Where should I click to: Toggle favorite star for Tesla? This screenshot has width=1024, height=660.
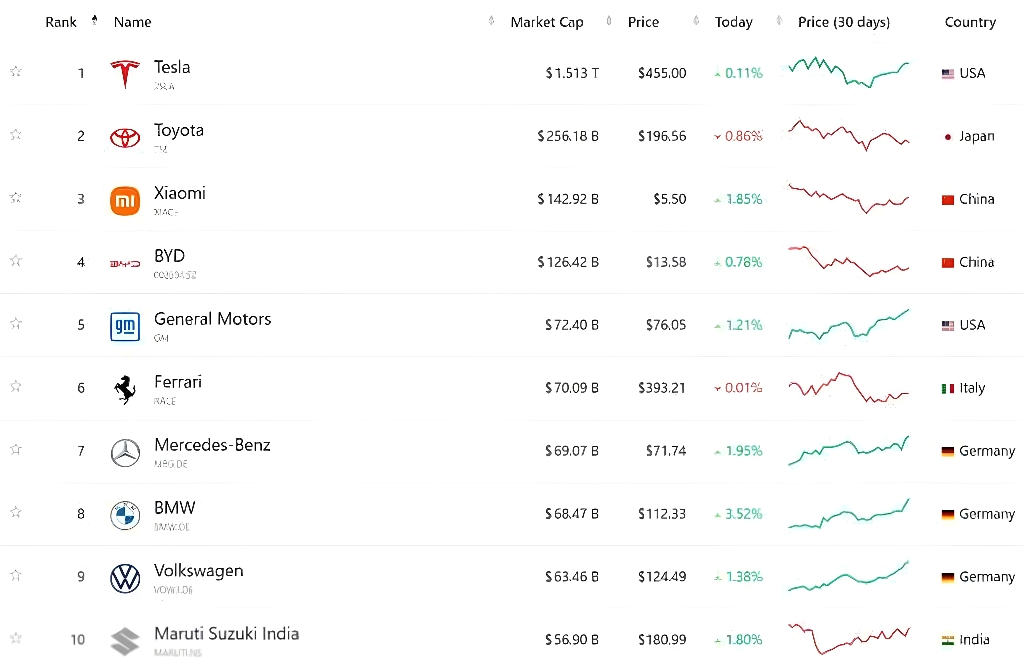pos(16,71)
